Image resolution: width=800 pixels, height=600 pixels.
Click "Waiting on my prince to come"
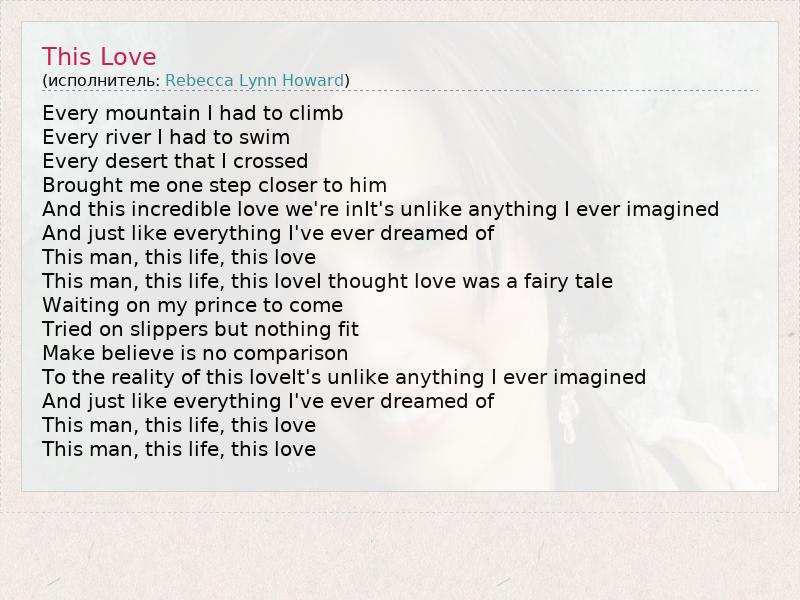pos(192,305)
